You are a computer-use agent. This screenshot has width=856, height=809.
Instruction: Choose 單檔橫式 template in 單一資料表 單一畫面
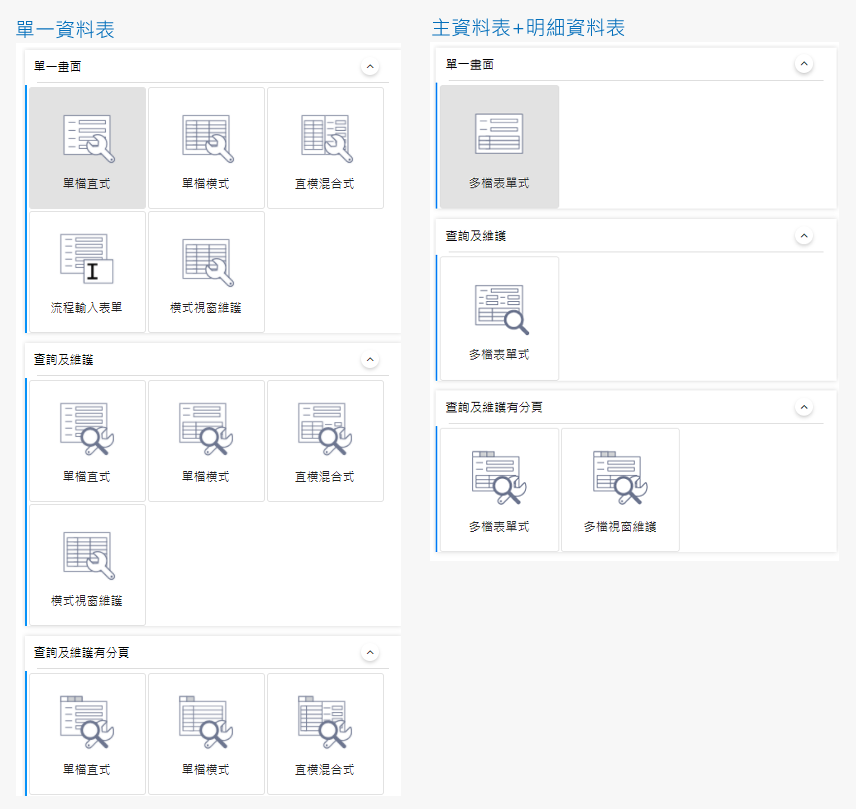click(x=206, y=147)
